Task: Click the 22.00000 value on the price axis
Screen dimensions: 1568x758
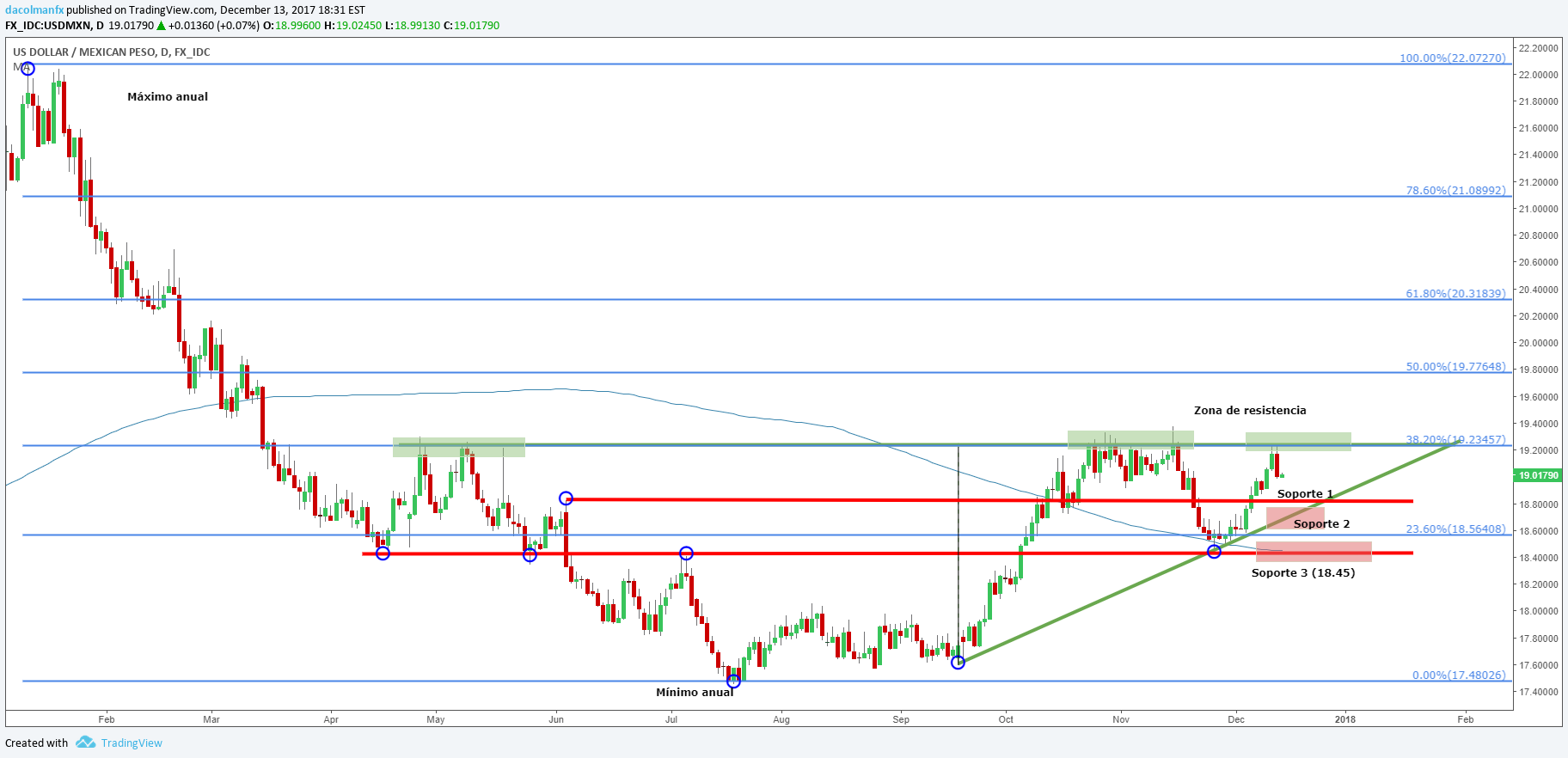Action: 1539,75
